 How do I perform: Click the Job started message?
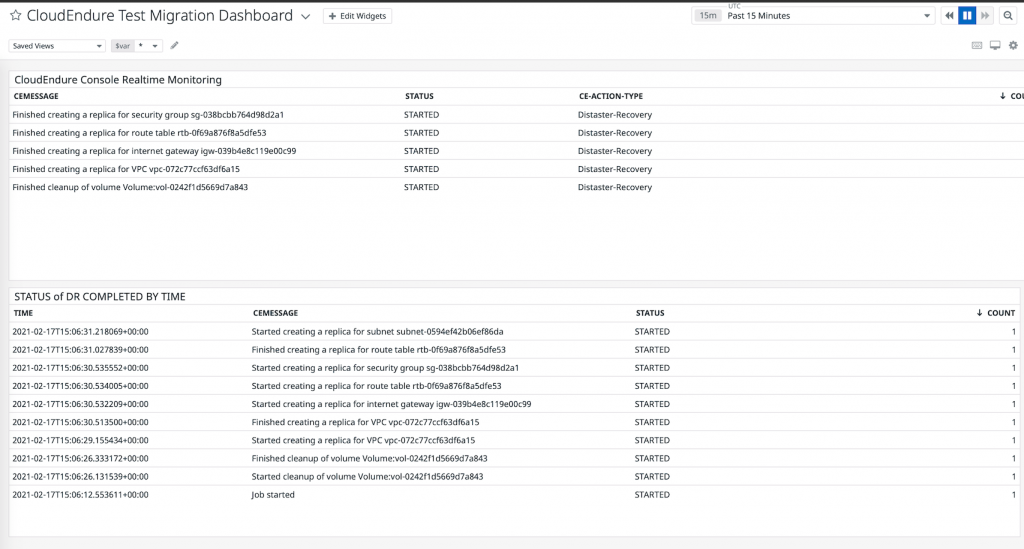click(273, 495)
